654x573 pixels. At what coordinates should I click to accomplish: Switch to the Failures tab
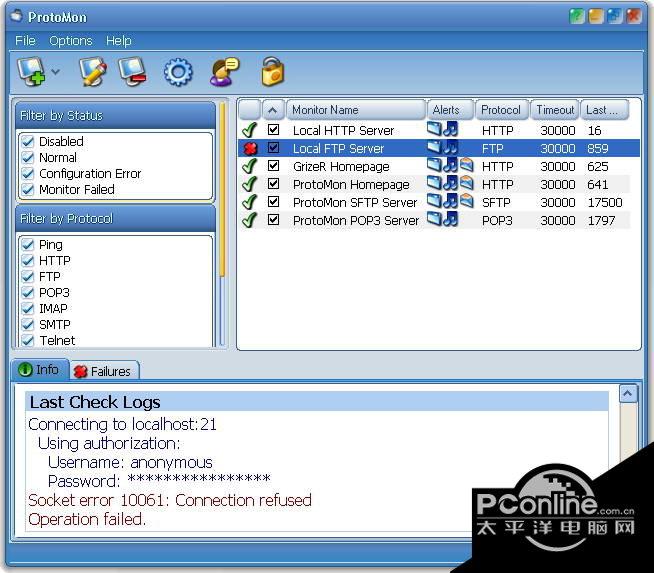(x=103, y=371)
